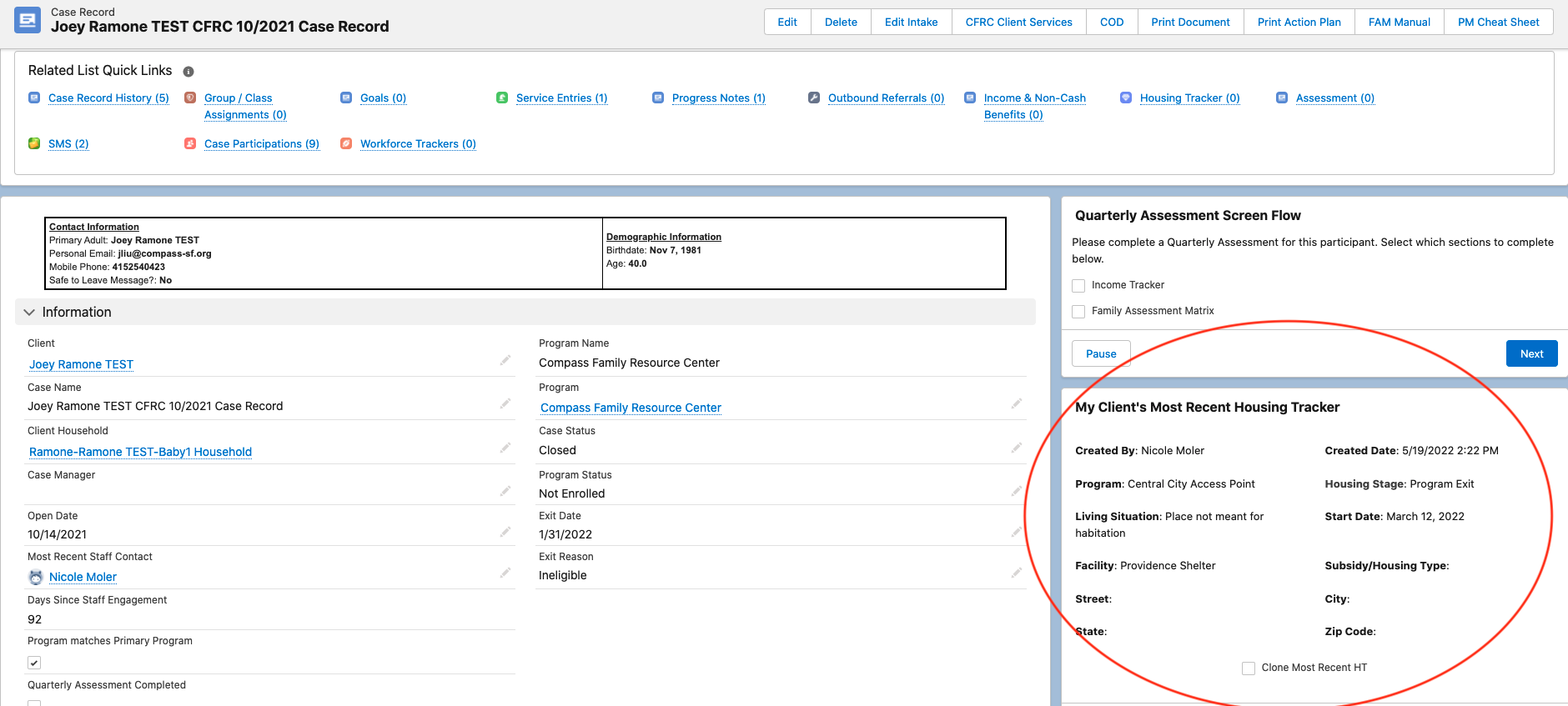This screenshot has width=1568, height=706.
Task: Toggle Program matches Primary Program checkbox
Action: point(34,663)
